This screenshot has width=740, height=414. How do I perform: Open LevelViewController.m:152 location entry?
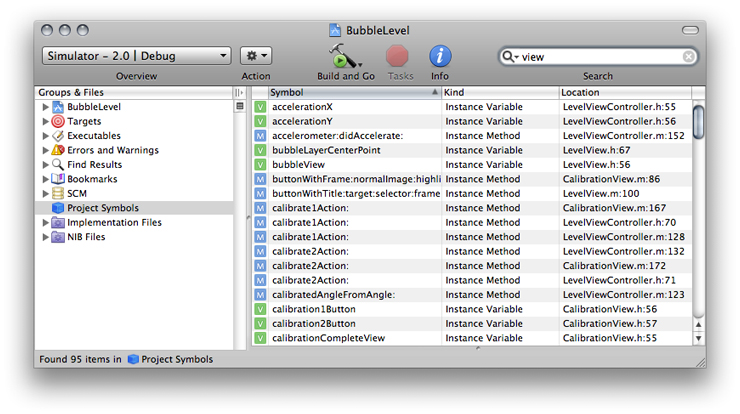click(623, 135)
